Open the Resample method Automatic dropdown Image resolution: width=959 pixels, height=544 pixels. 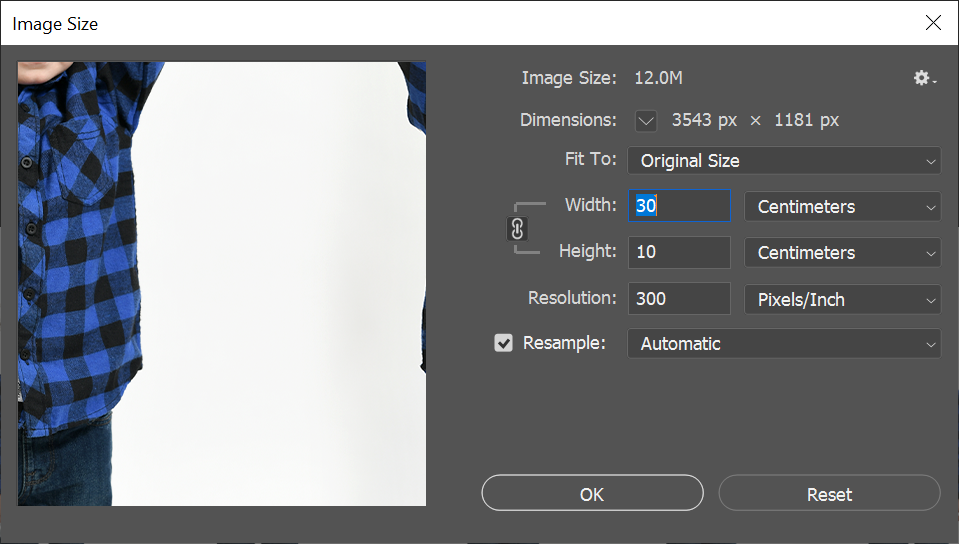click(783, 344)
